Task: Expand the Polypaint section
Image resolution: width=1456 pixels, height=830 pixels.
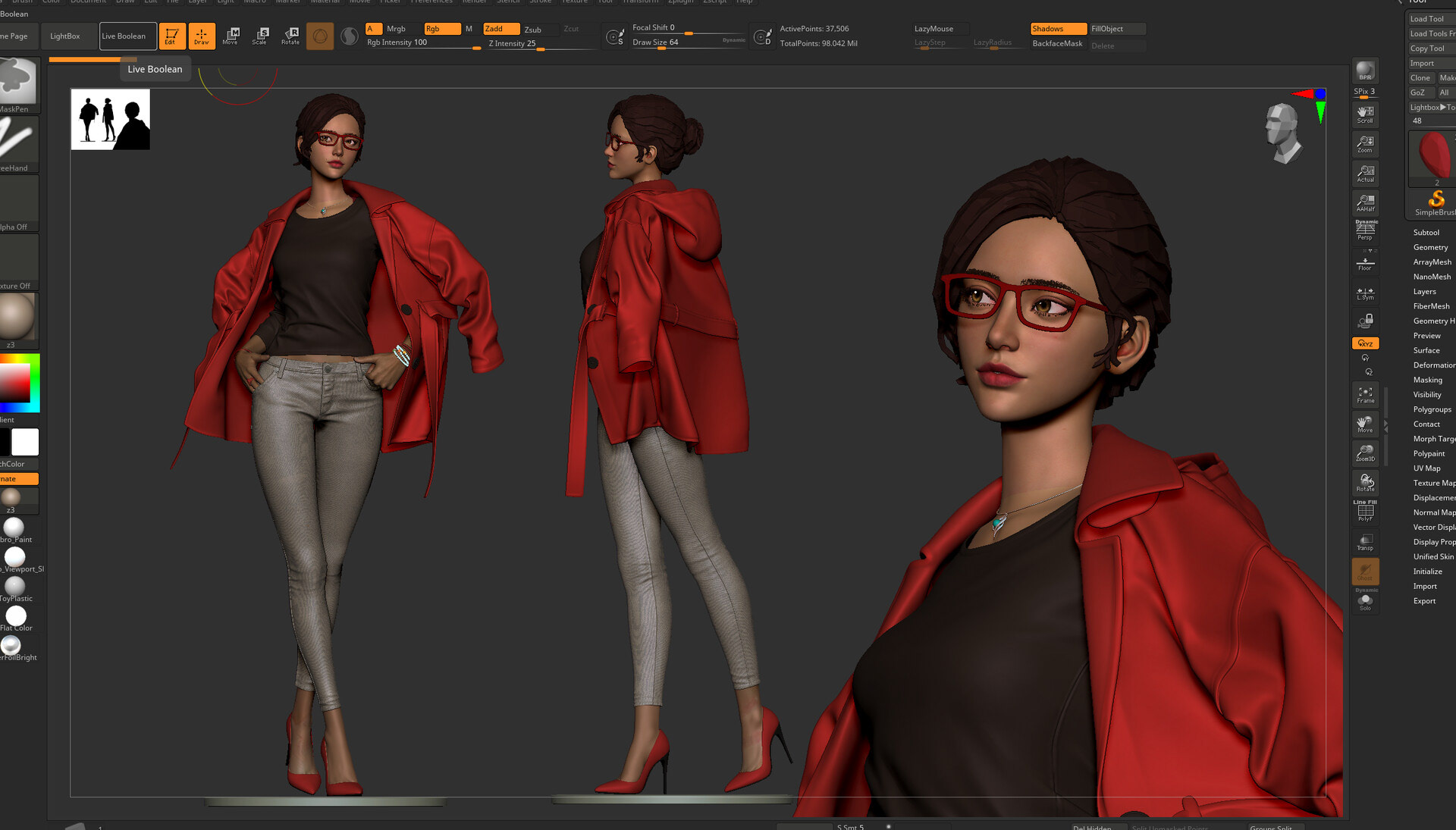Action: (x=1429, y=453)
